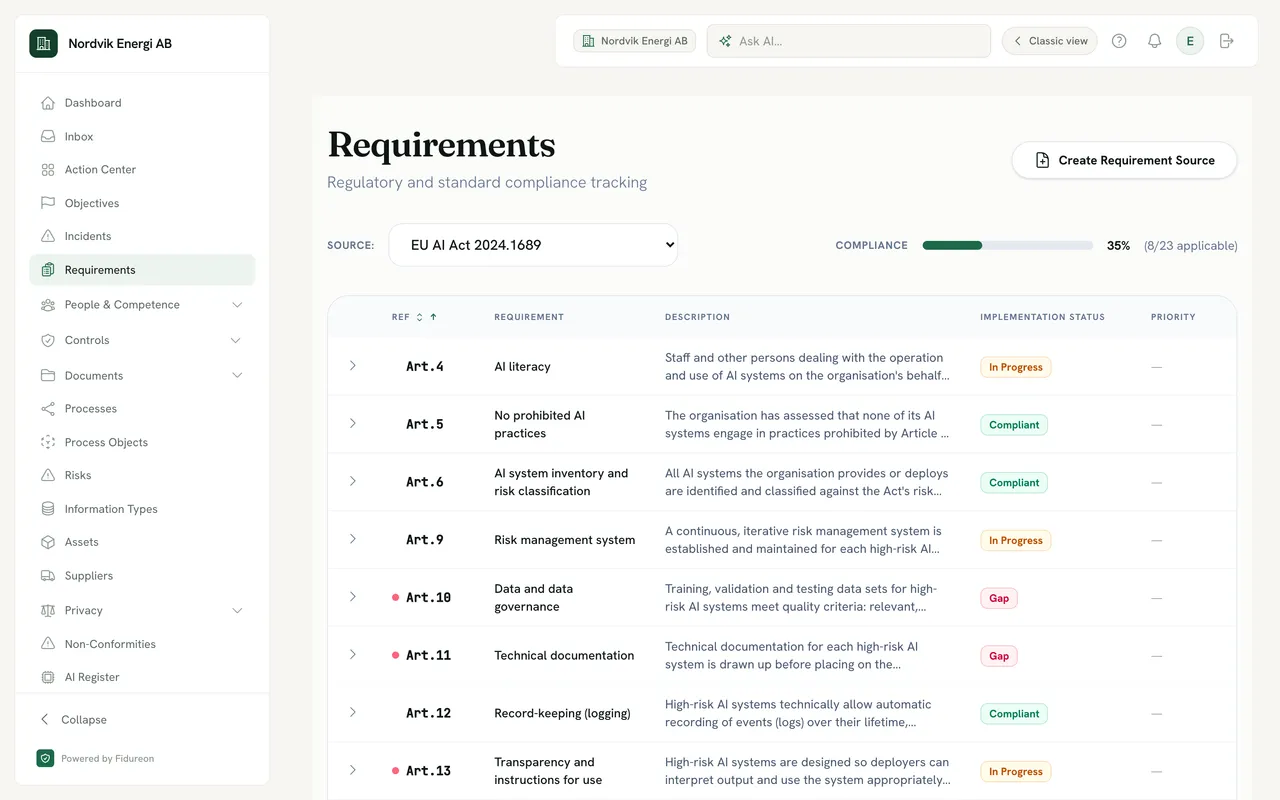Click the compliance progress bar
This screenshot has height=800, width=1280.
pyautogui.click(x=1008, y=245)
